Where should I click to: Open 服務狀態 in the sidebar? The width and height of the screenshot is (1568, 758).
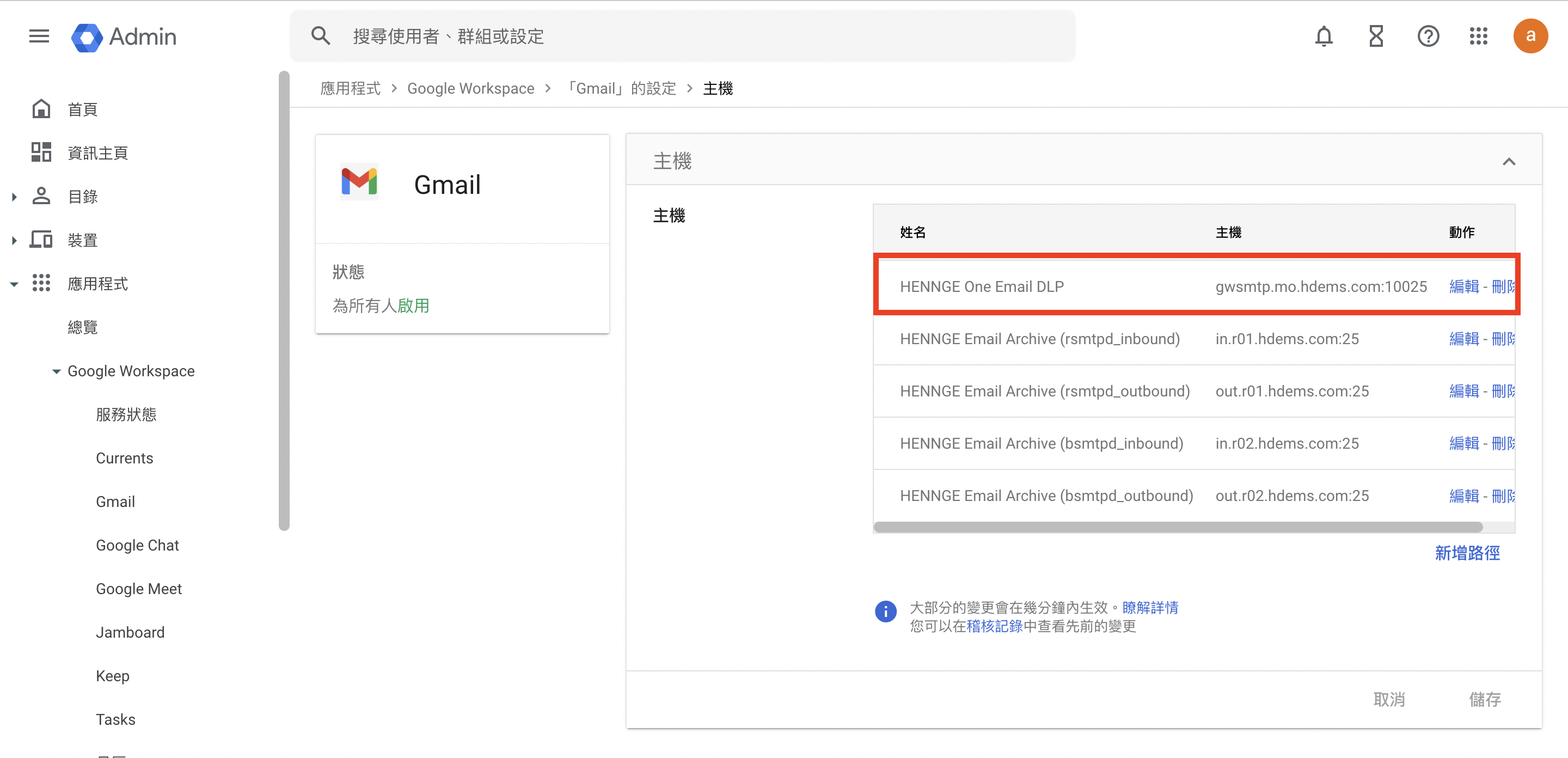click(x=126, y=414)
